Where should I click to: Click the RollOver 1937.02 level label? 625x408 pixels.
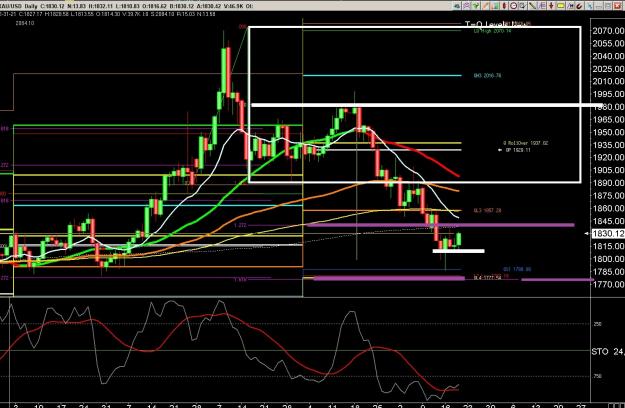526,143
